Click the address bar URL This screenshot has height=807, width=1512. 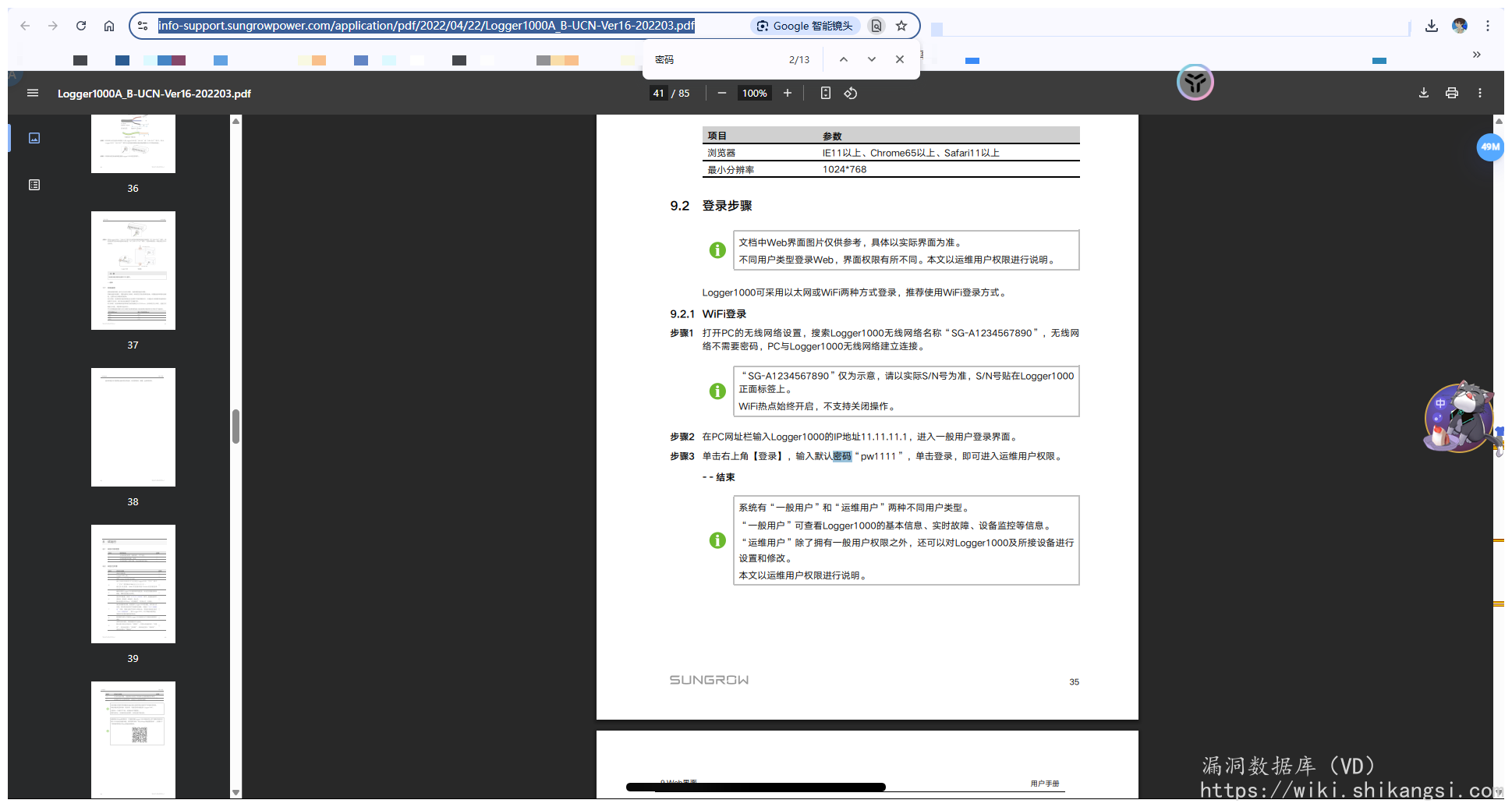[x=426, y=26]
